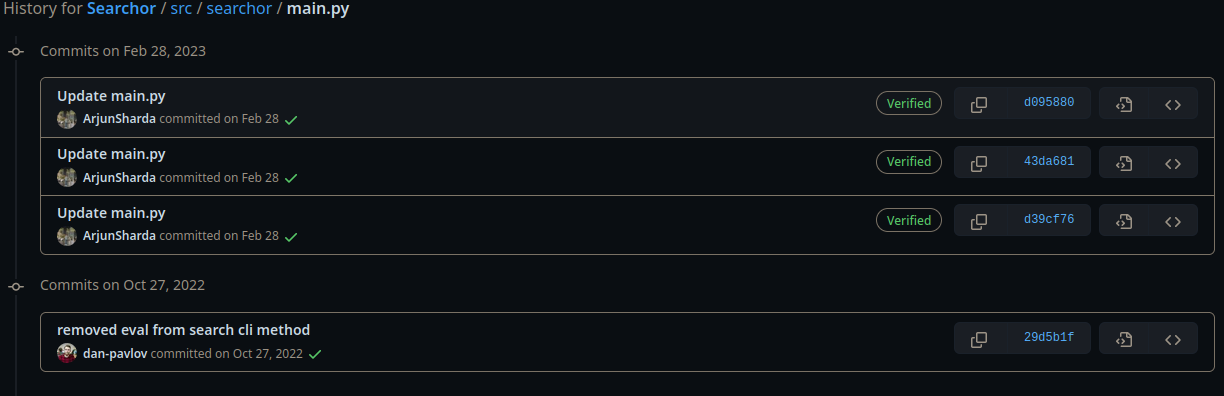Screen dimensions: 1224x396
Task: Copy full SHA for commit d39cf76
Action: (x=979, y=220)
